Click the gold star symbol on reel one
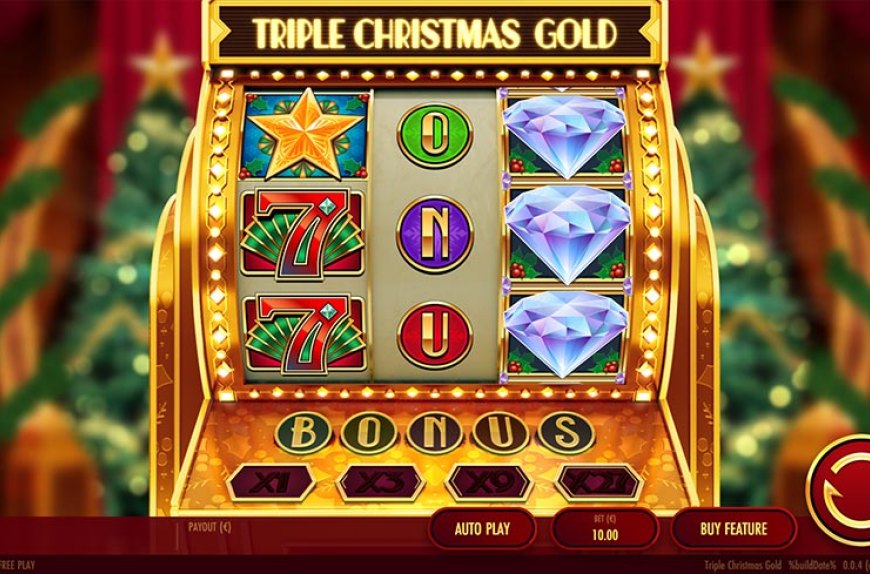This screenshot has height=574, width=870. pyautogui.click(x=305, y=135)
